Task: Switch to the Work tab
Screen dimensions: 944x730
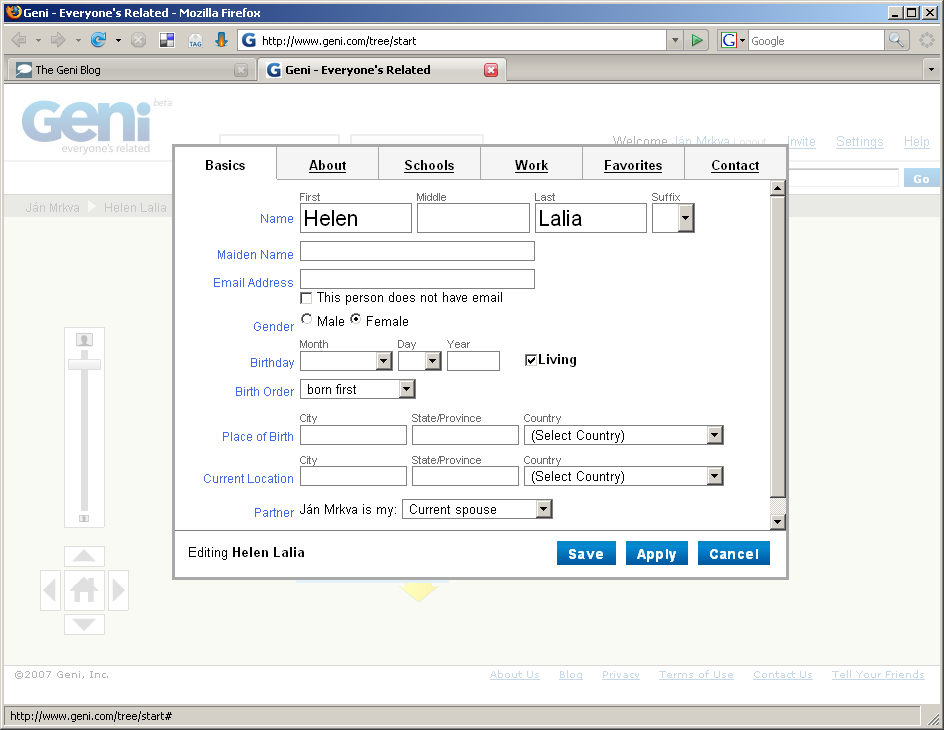Action: pos(532,165)
